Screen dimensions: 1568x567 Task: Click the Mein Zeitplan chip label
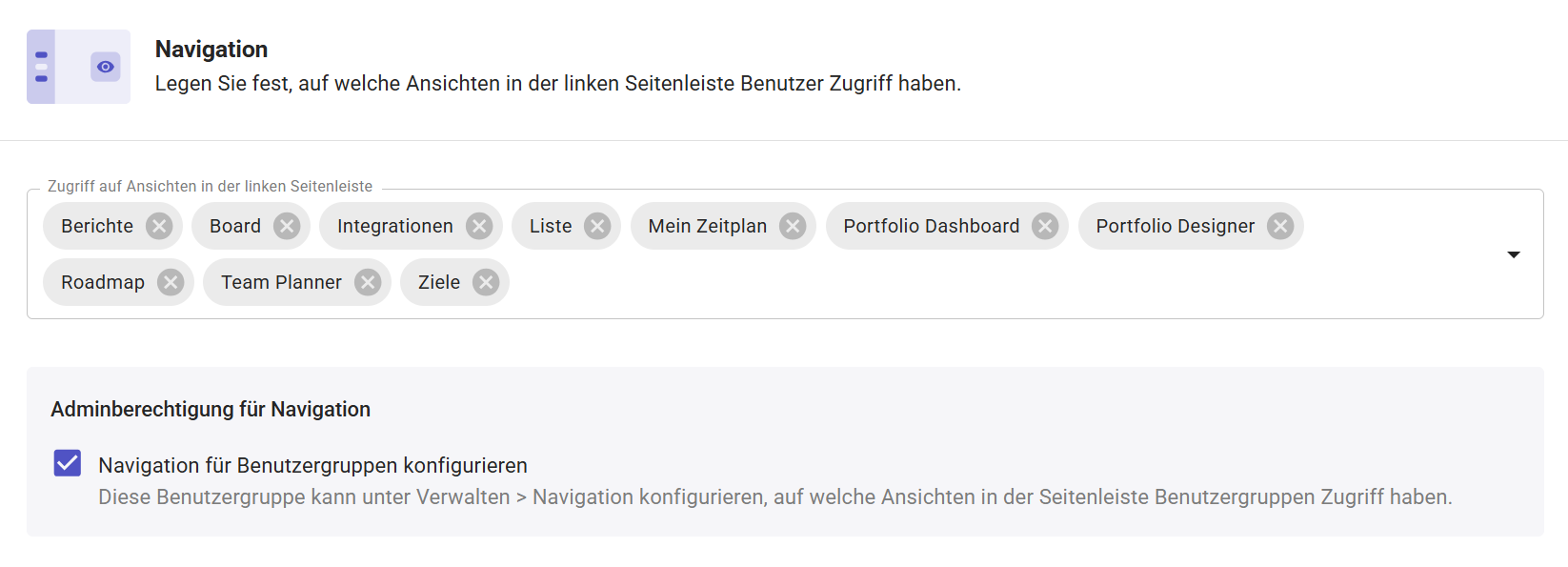(707, 226)
